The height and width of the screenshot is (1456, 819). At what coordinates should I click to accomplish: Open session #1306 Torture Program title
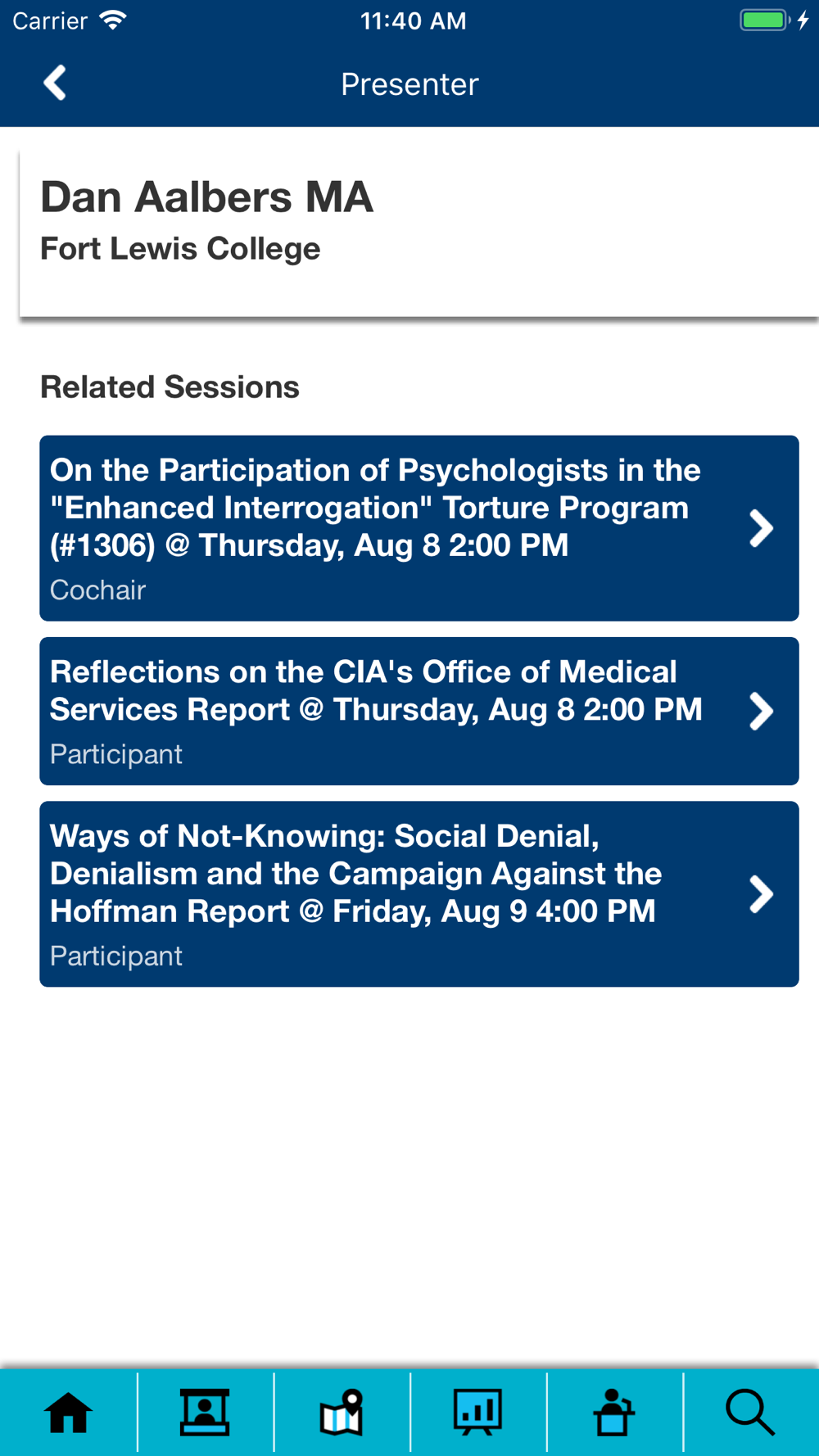point(375,508)
